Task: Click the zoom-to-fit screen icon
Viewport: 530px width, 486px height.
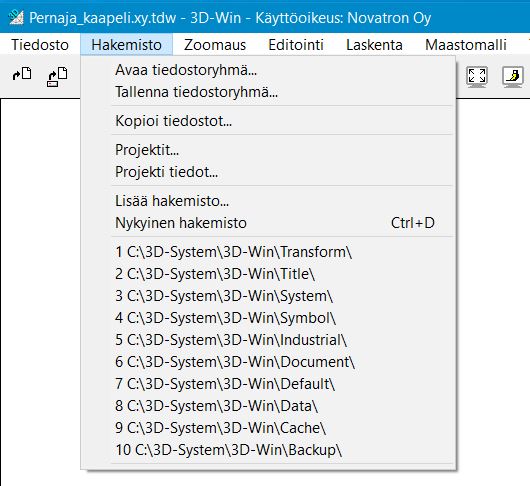Action: tap(477, 76)
